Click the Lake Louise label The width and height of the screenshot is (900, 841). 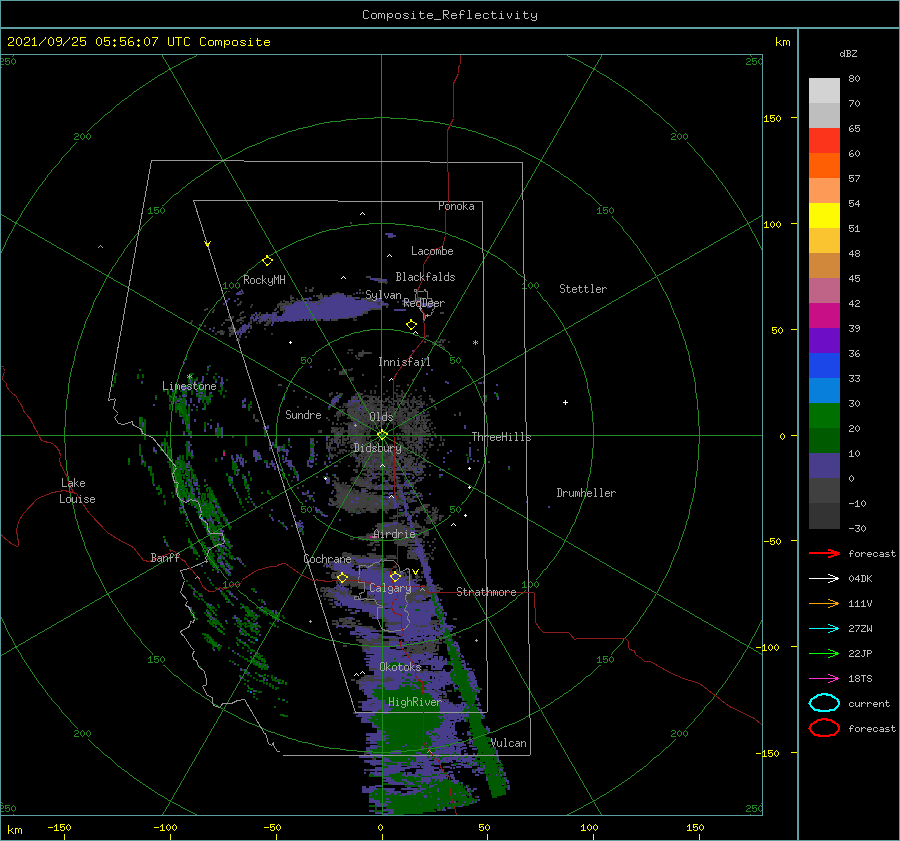click(x=77, y=491)
